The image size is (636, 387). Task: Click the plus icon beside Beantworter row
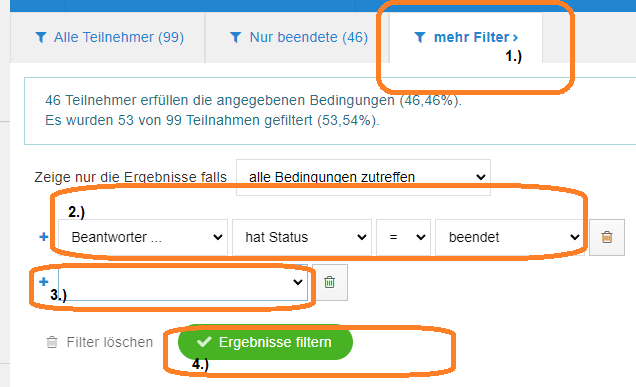pyautogui.click(x=44, y=237)
